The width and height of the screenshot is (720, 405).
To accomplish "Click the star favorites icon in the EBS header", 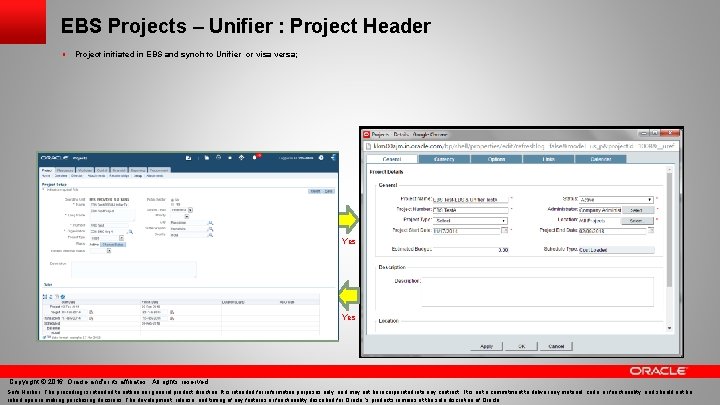I will click(x=230, y=158).
